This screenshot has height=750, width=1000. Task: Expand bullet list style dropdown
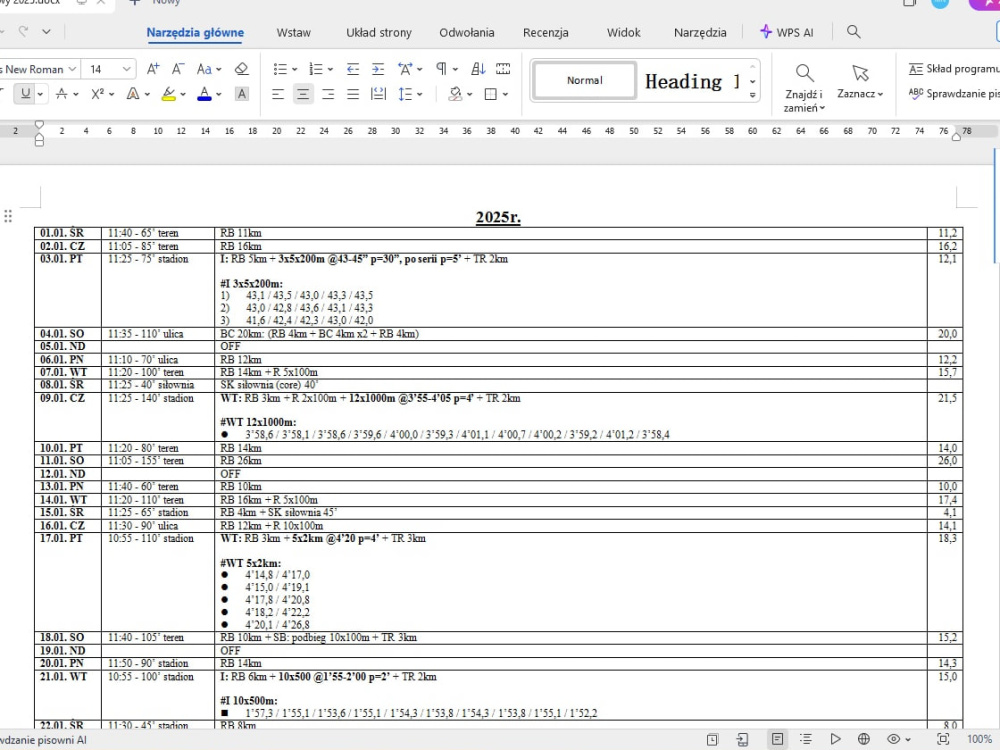point(295,69)
